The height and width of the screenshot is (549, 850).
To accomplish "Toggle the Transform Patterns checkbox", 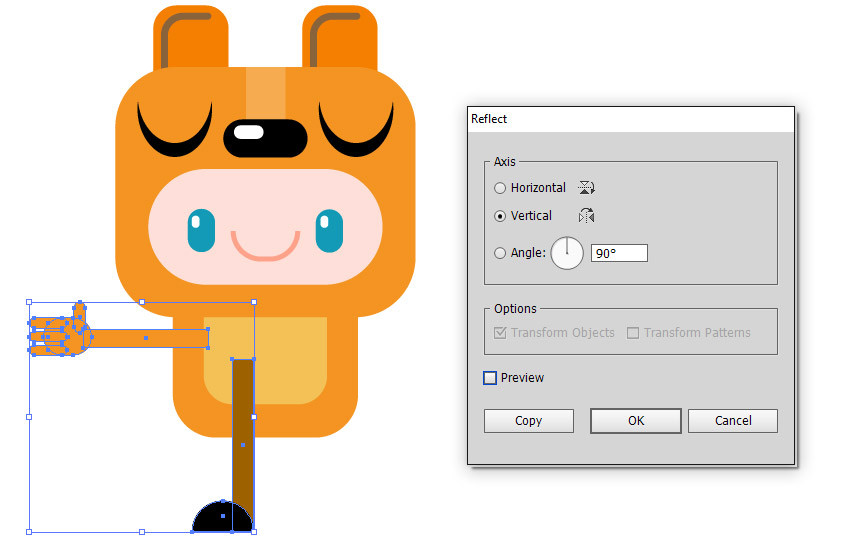I will tap(633, 333).
